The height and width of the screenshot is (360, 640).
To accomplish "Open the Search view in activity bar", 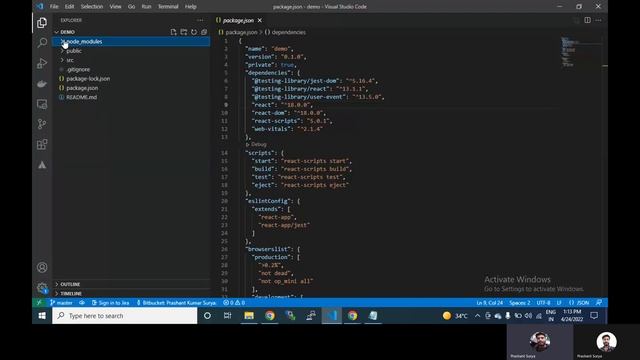I will (x=42, y=42).
